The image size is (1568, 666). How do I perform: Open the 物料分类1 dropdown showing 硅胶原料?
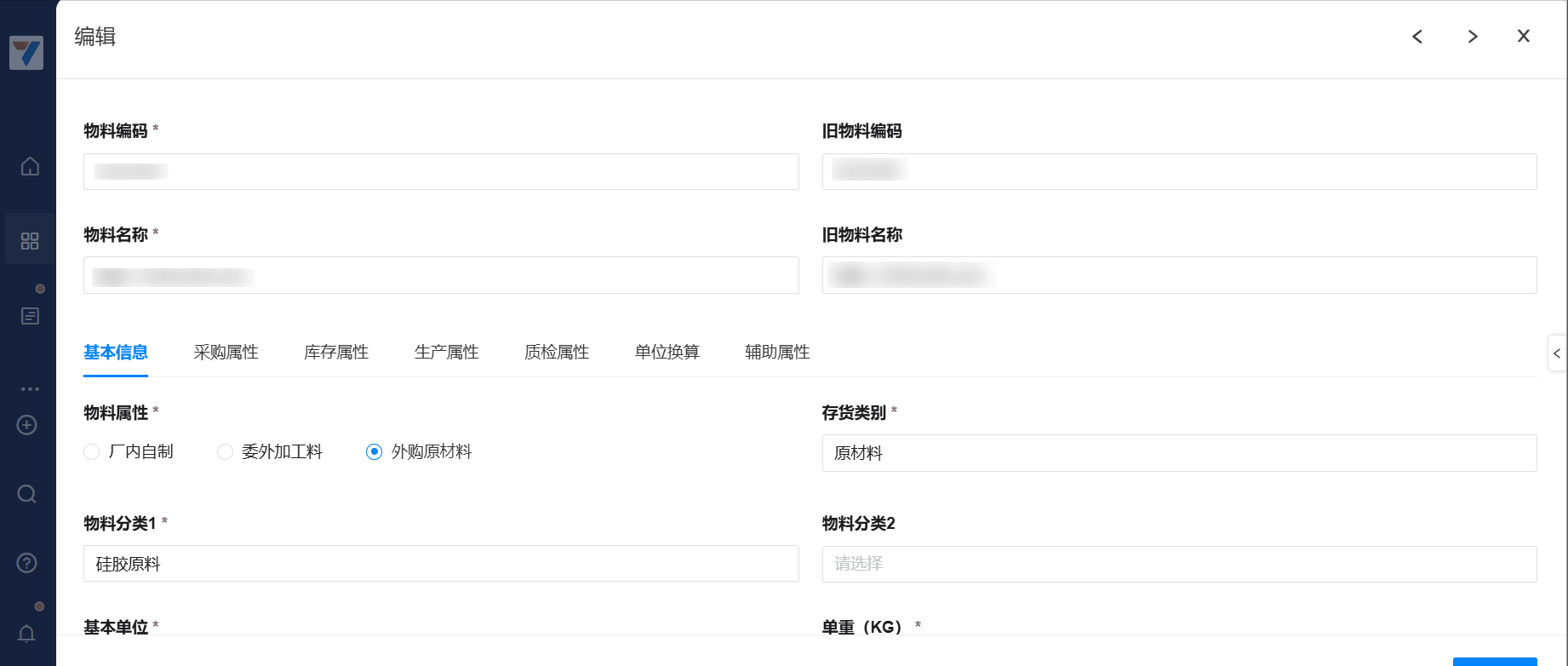point(441,564)
